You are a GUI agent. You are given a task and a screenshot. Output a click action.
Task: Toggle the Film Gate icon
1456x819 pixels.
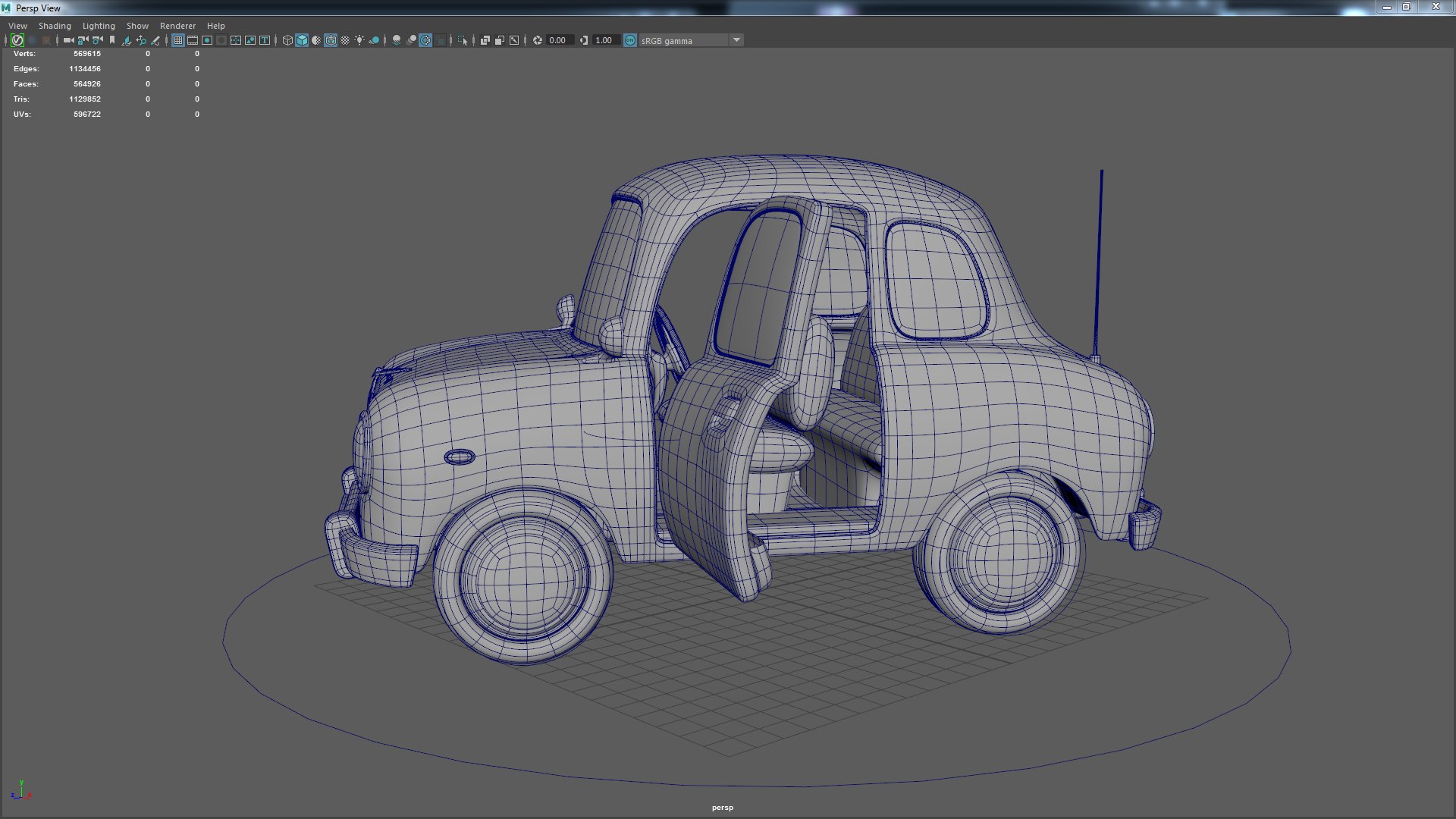tap(192, 40)
